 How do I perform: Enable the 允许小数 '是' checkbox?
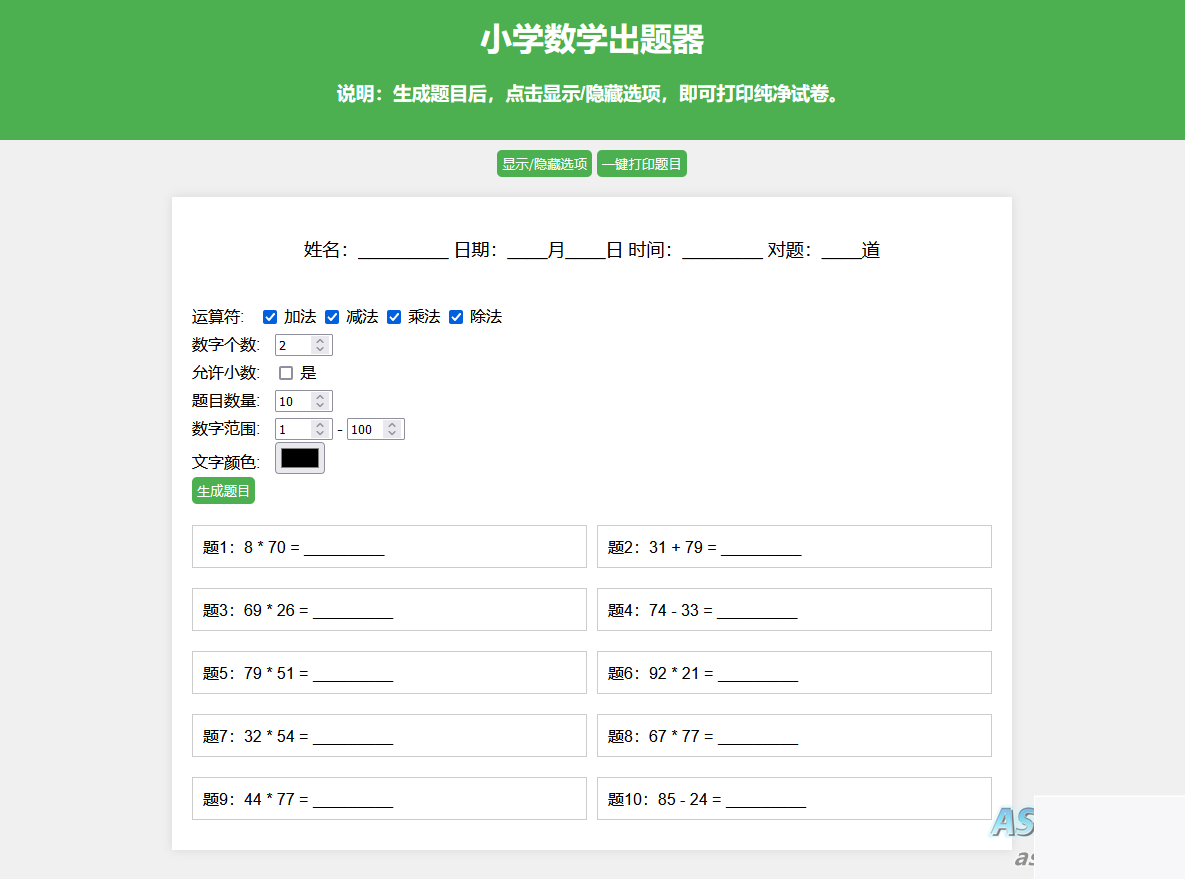pyautogui.click(x=286, y=372)
